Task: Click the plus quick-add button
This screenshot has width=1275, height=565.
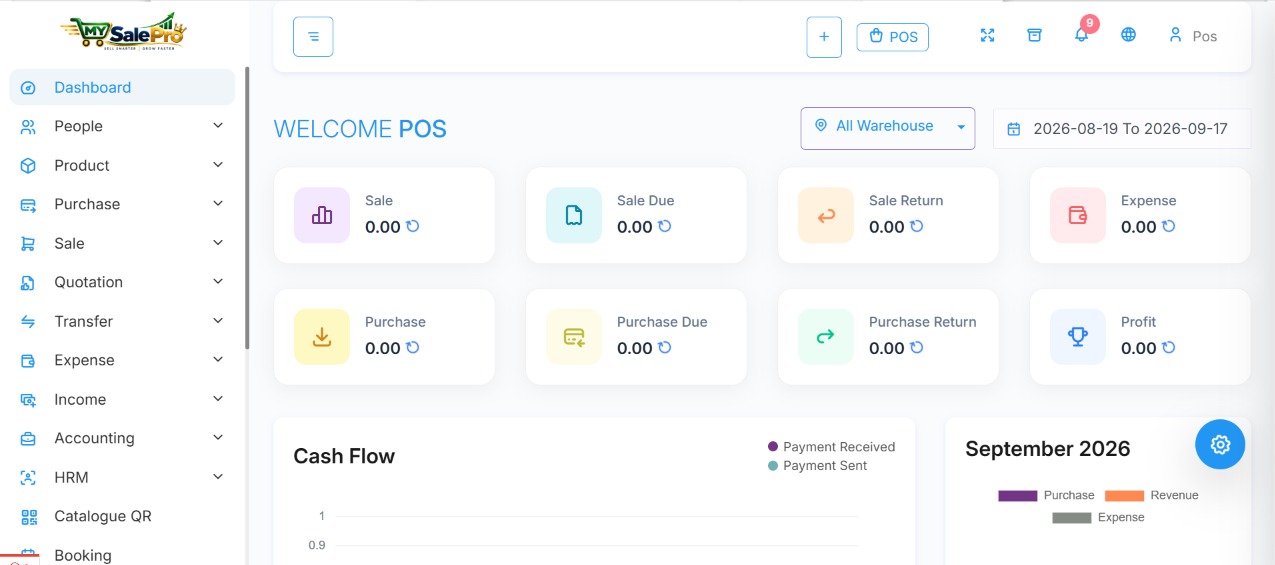Action: 824,37
